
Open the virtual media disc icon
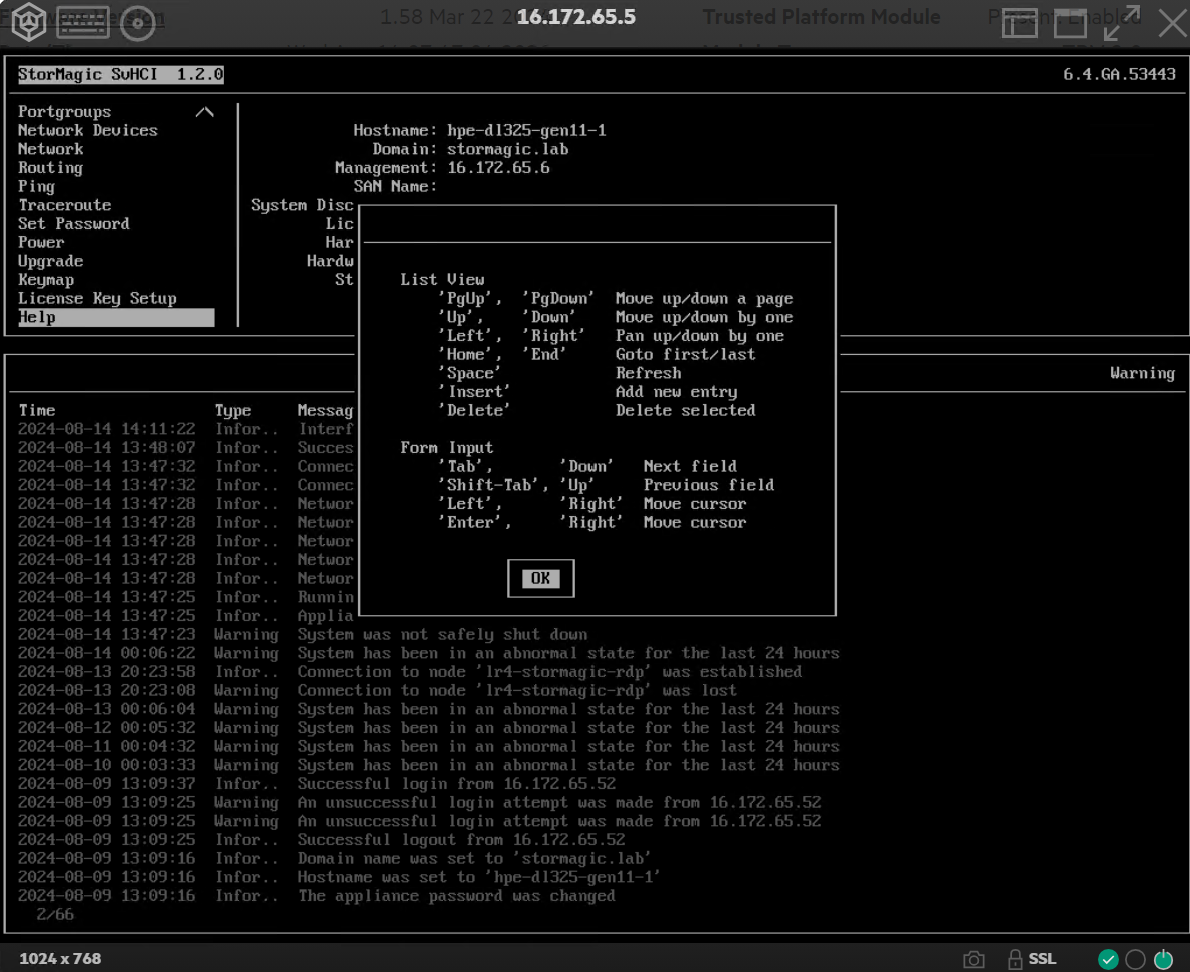(x=137, y=23)
